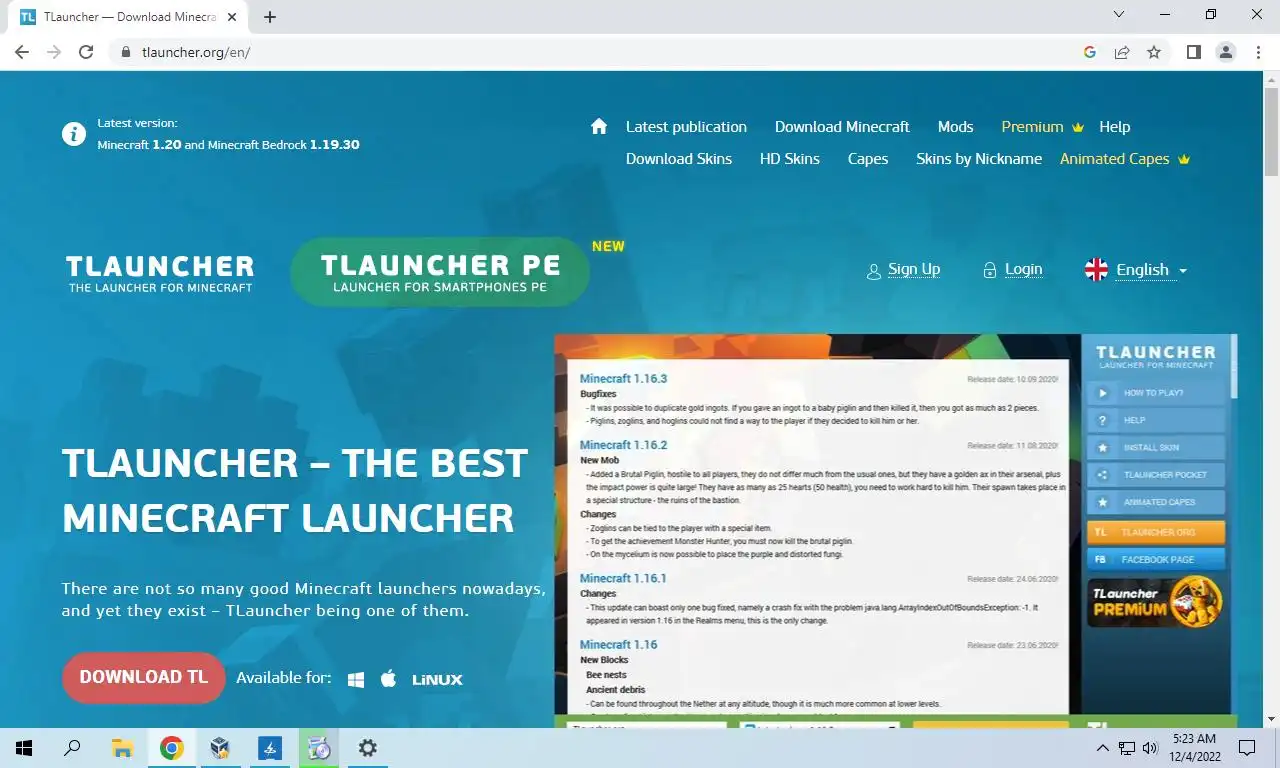Image resolution: width=1280 pixels, height=768 pixels.
Task: Open the Latest publication menu item
Action: pos(686,127)
